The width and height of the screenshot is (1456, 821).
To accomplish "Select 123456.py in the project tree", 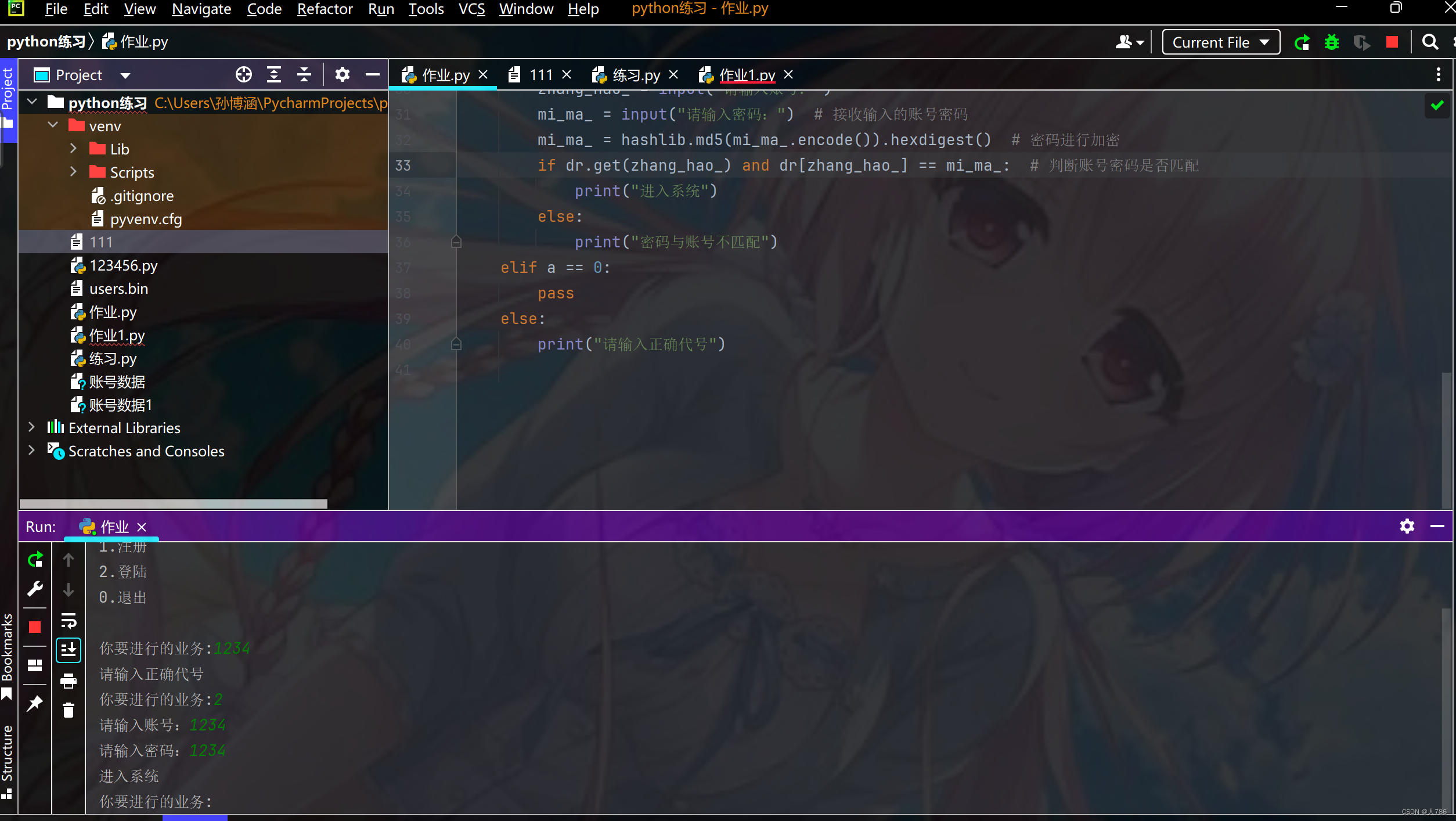I will coord(123,265).
